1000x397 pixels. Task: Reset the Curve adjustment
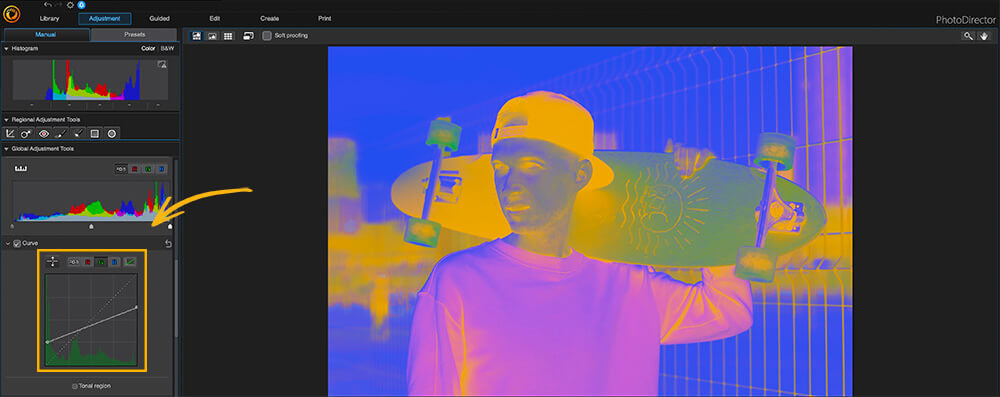coord(168,243)
